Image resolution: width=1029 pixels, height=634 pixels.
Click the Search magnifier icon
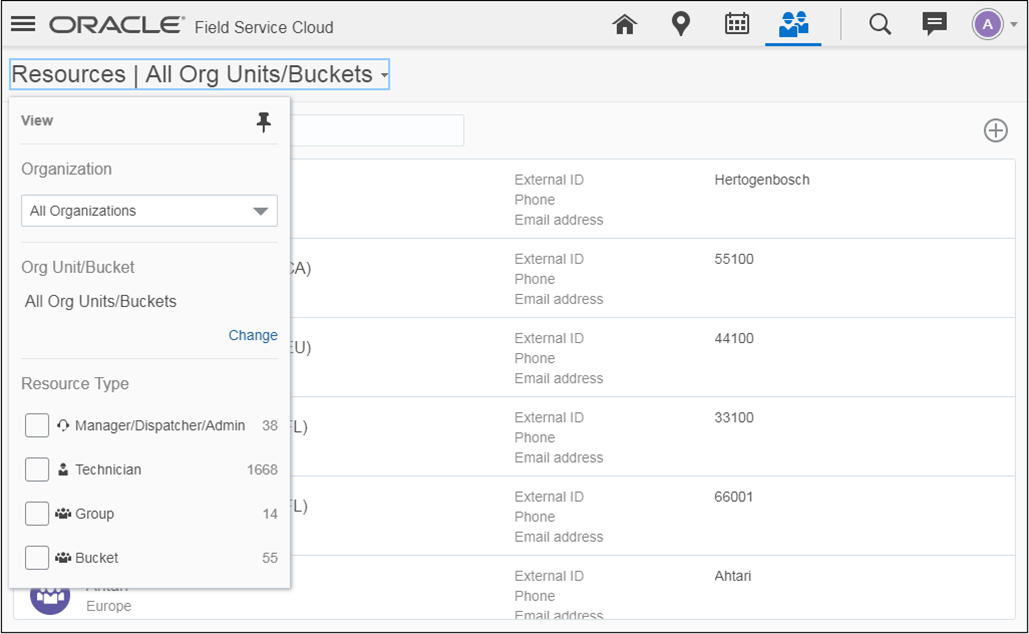coord(880,24)
